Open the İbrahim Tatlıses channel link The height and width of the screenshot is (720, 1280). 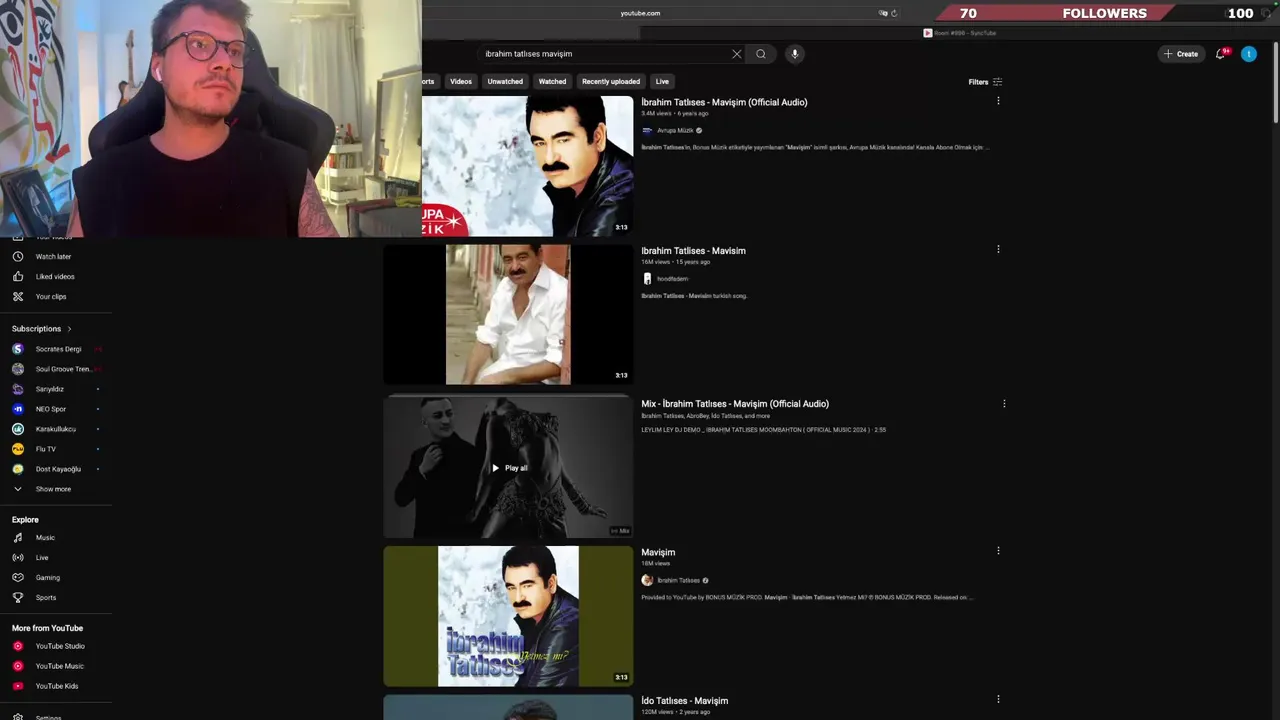[678, 580]
